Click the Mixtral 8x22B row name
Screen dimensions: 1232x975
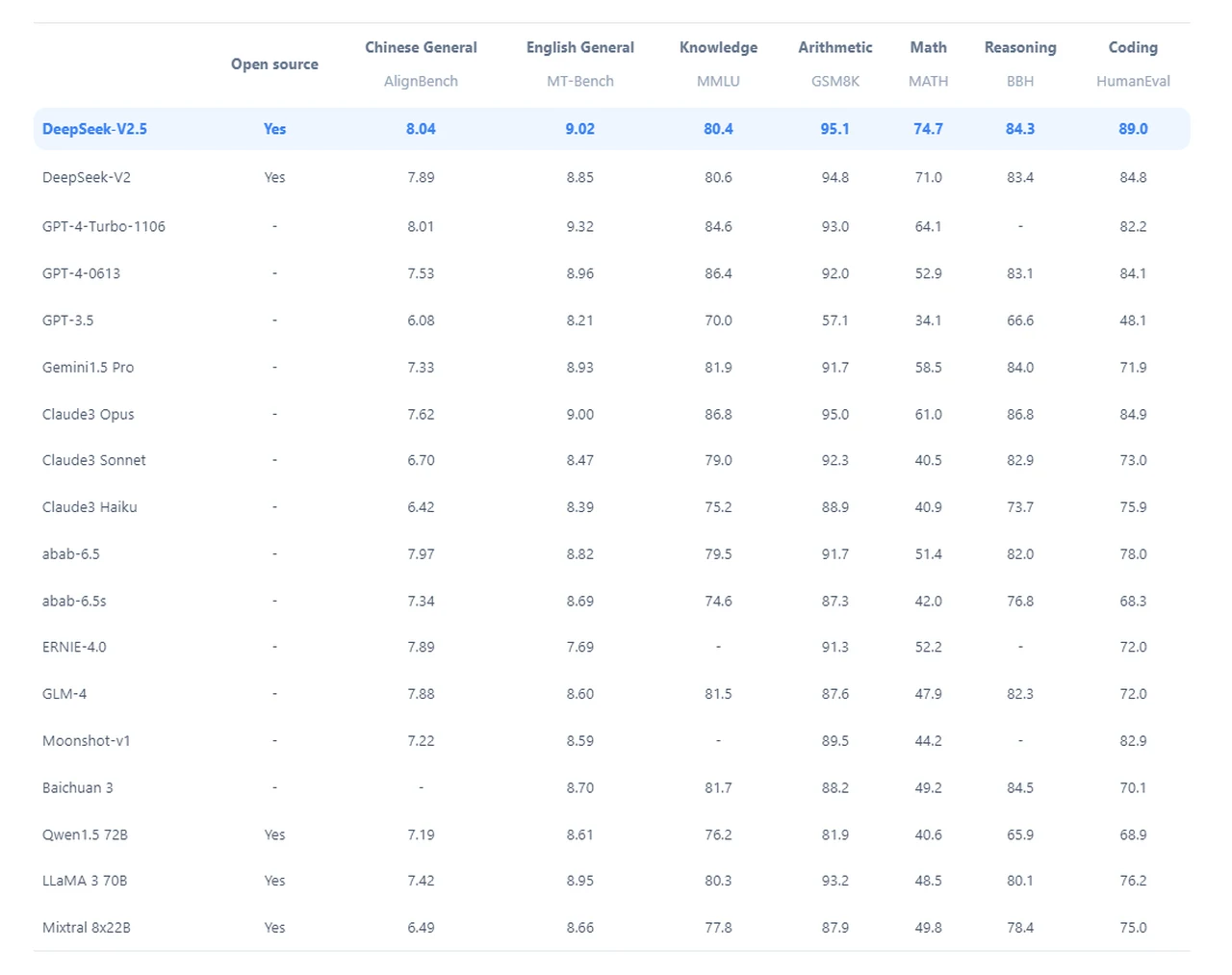(87, 928)
